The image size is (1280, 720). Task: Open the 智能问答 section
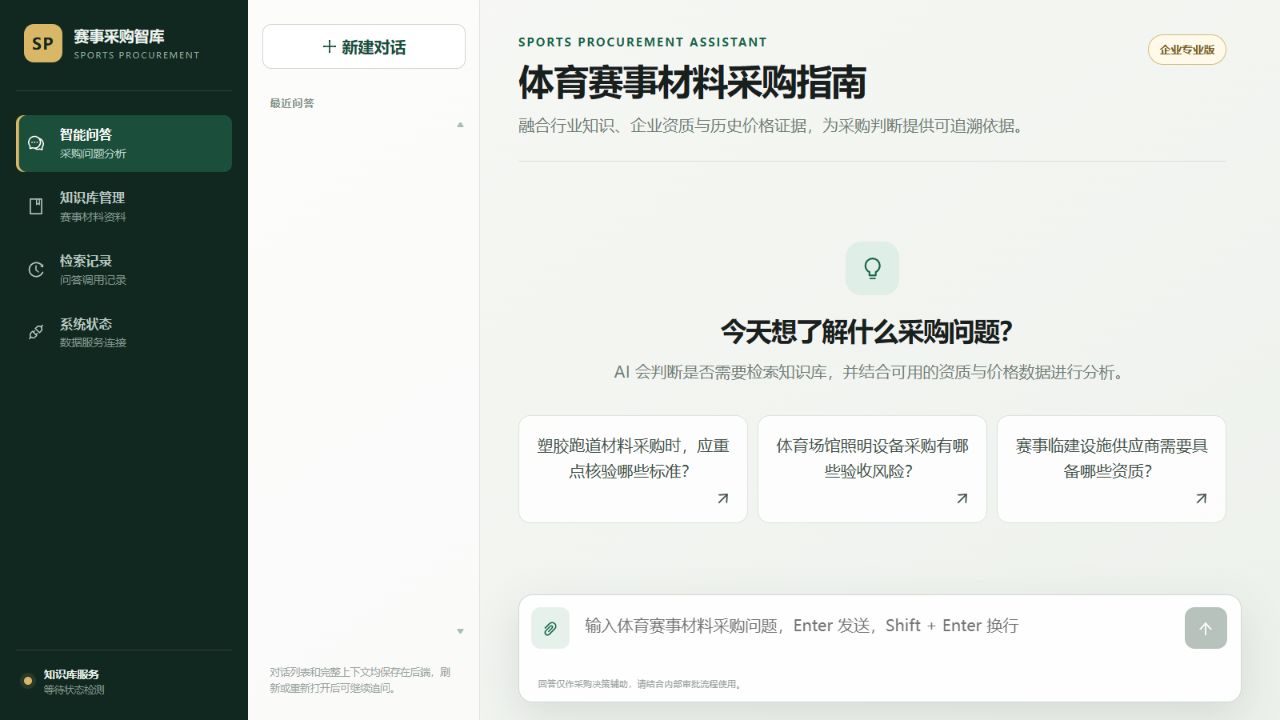(124, 143)
